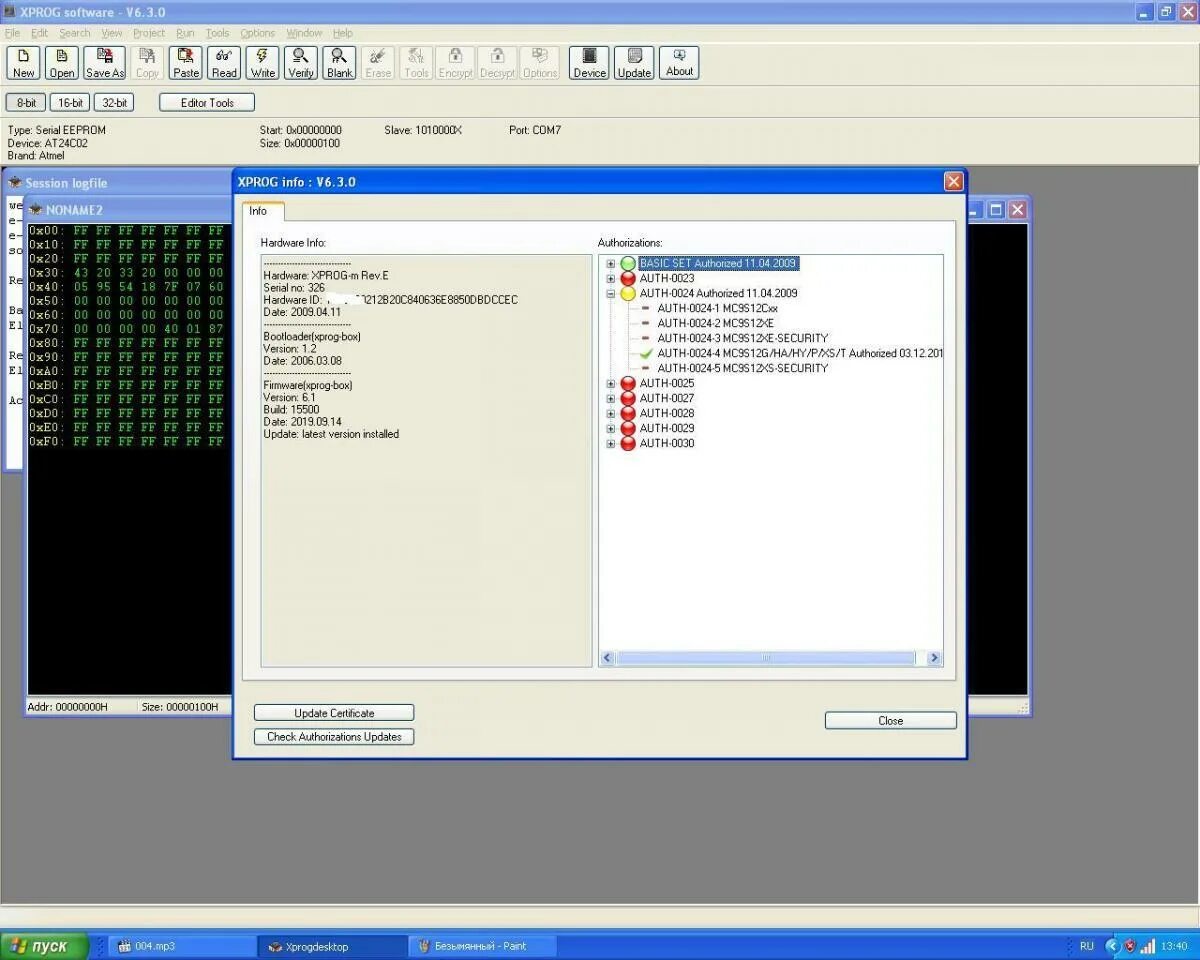Open the View menu
1200x960 pixels.
coord(112,33)
